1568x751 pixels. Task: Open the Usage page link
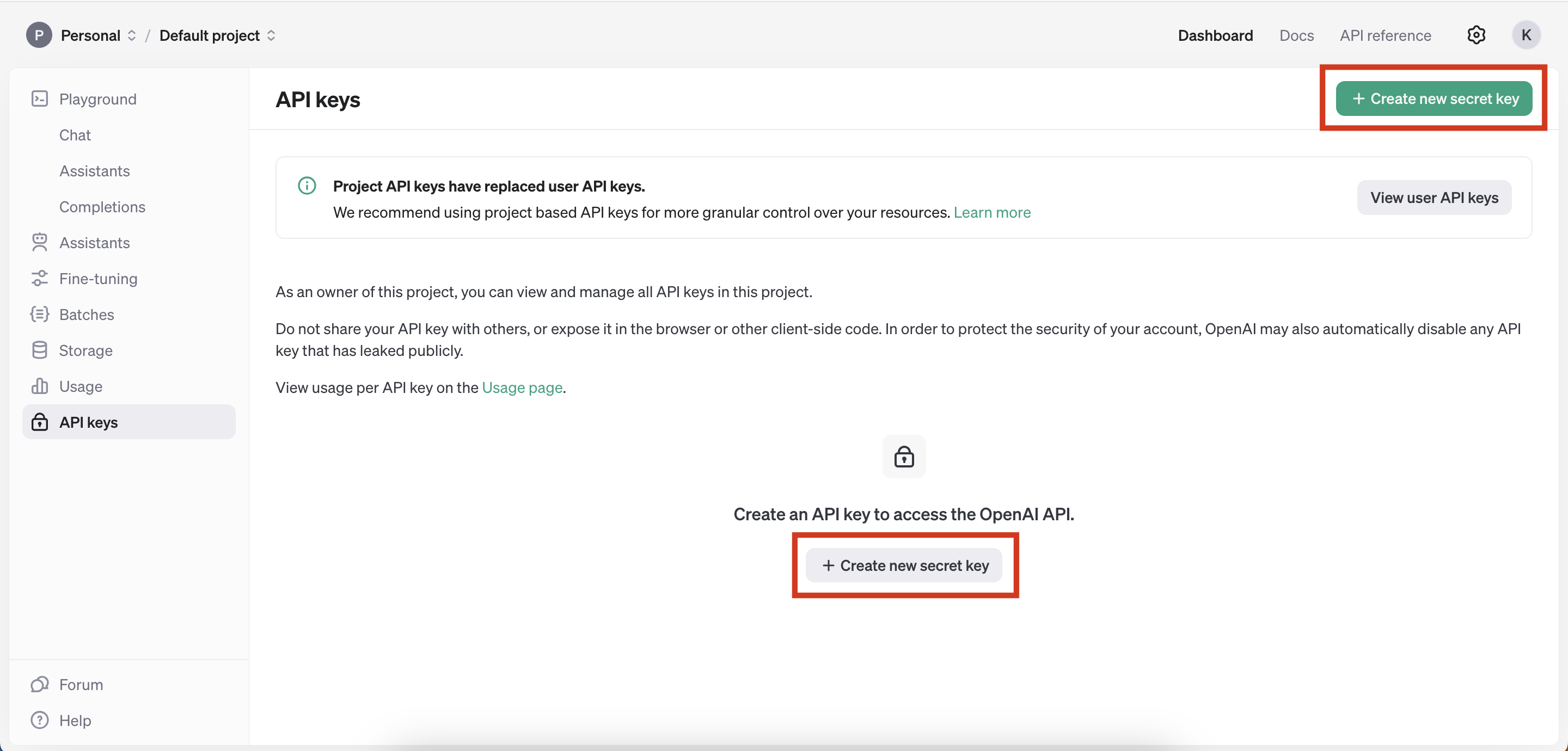[522, 387]
